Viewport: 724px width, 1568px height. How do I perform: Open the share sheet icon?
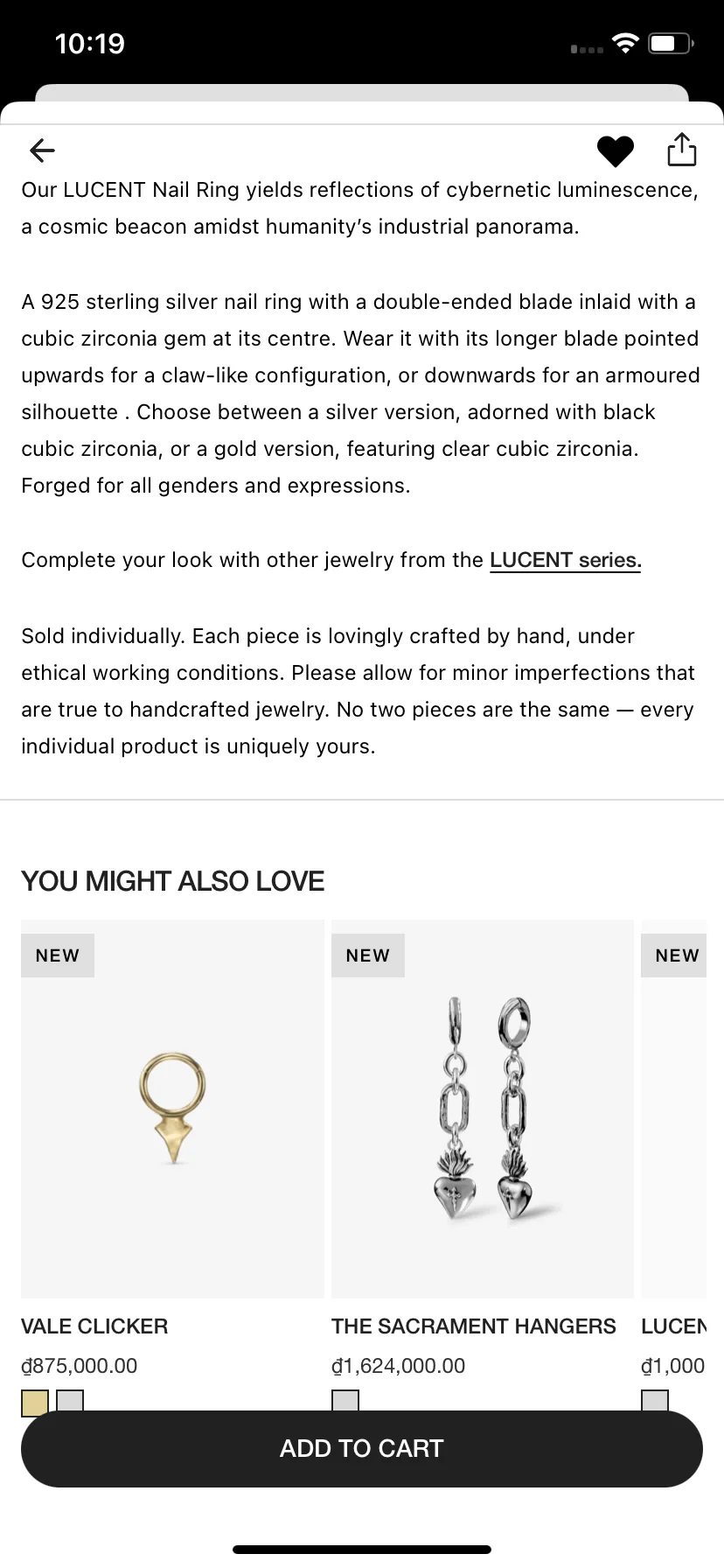681,150
